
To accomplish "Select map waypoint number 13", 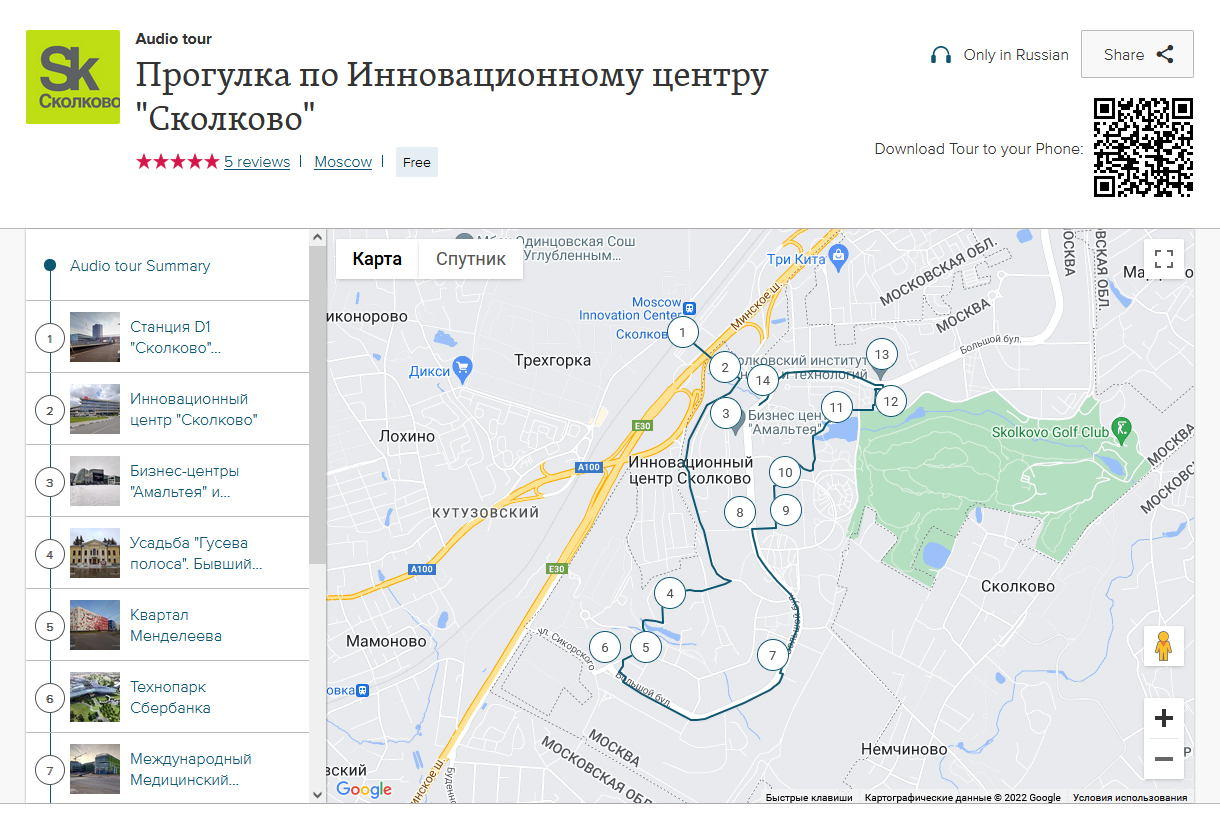I will [x=881, y=354].
